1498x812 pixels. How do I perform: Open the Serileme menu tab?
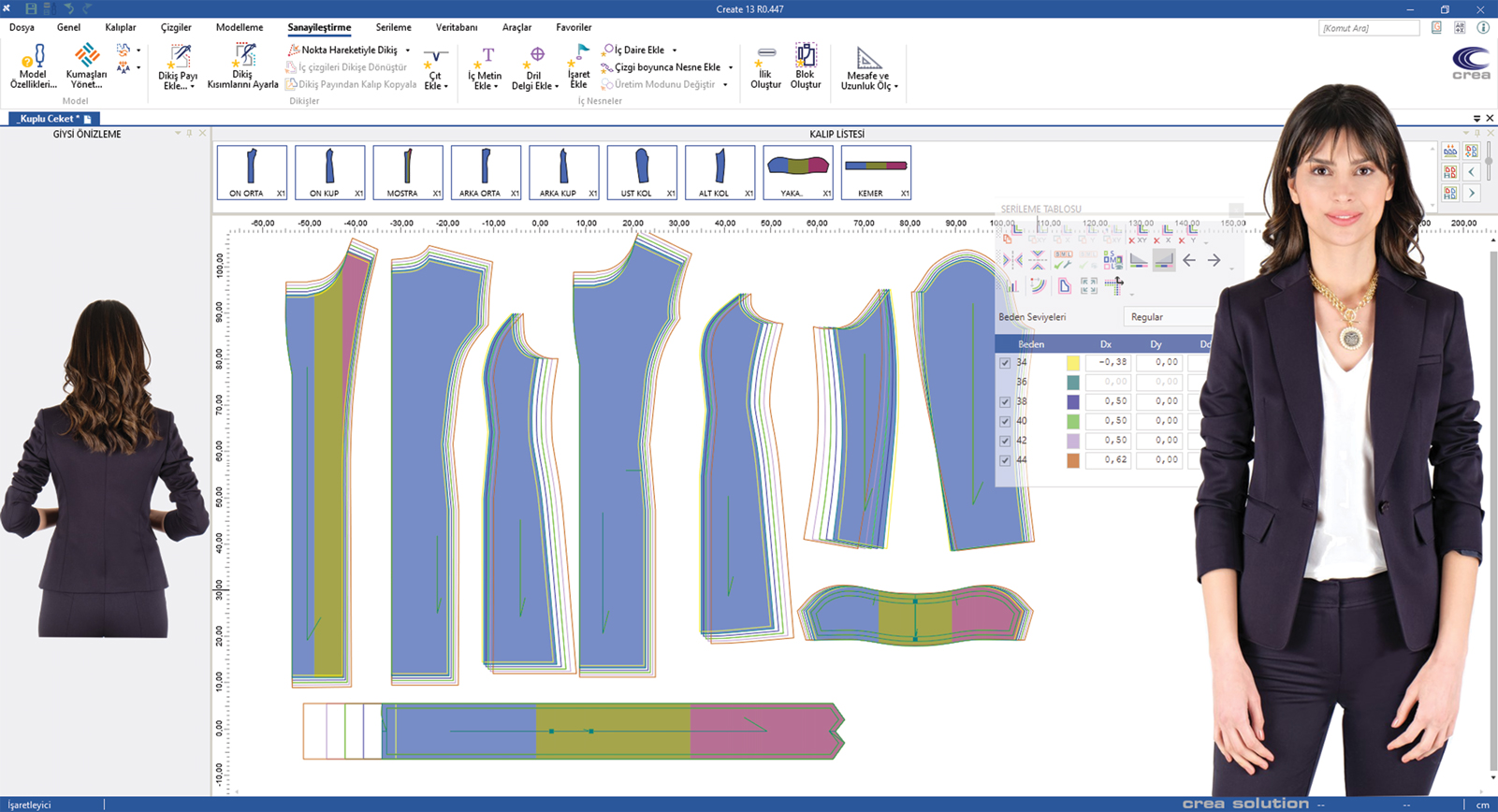tap(393, 27)
